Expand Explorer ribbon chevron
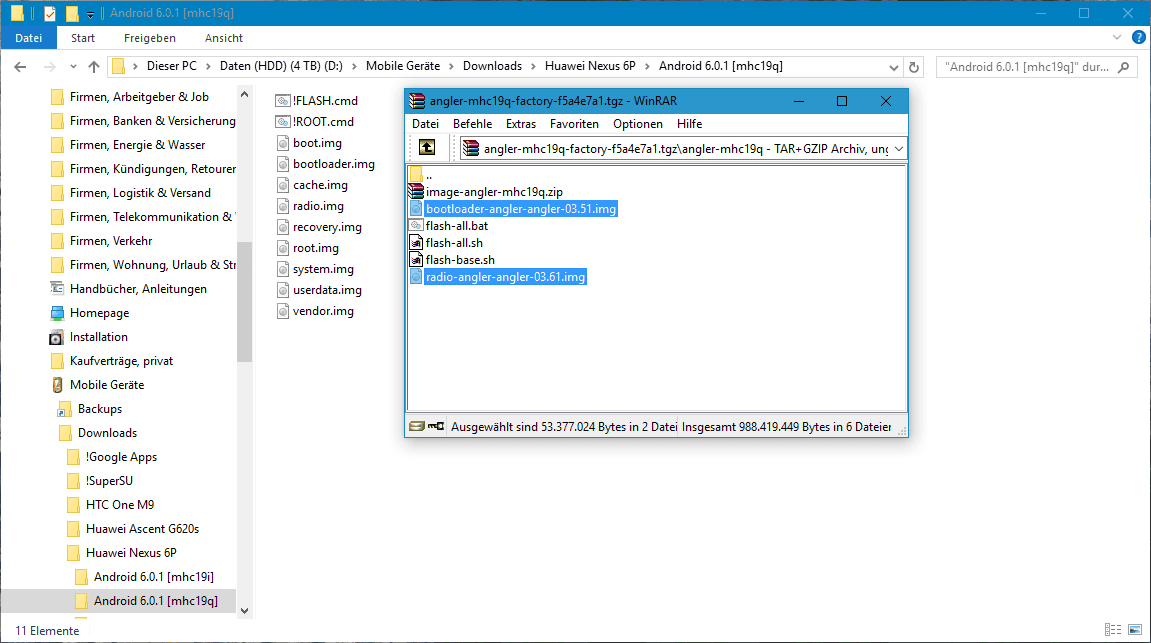This screenshot has height=643, width=1151. pos(1116,37)
